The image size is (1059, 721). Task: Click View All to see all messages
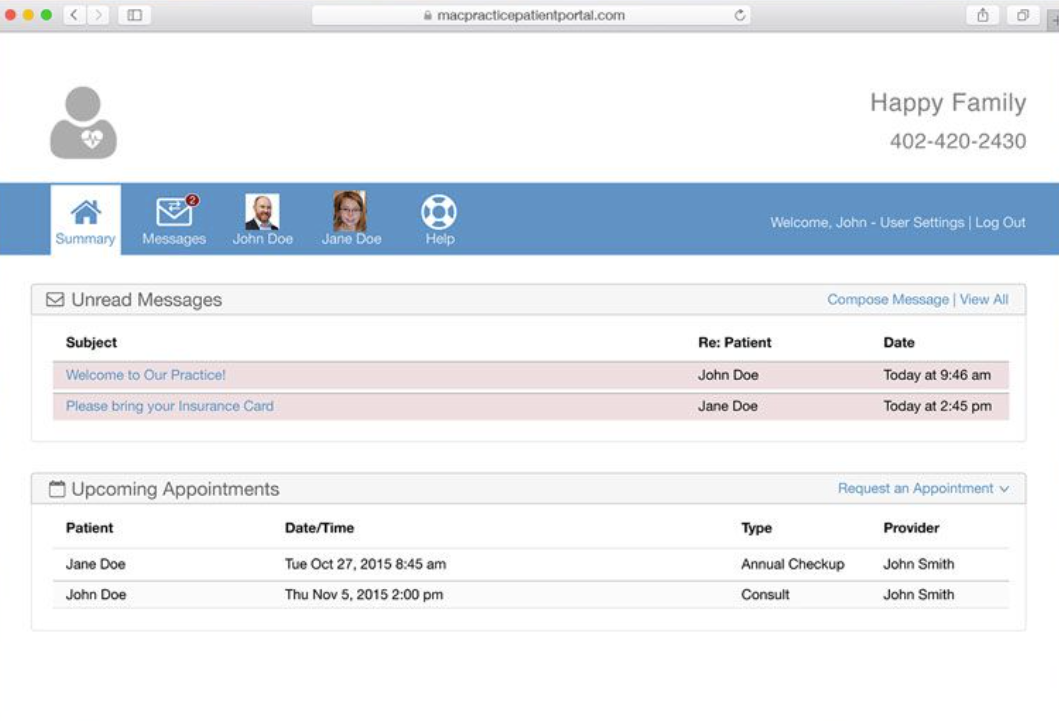[x=985, y=299]
